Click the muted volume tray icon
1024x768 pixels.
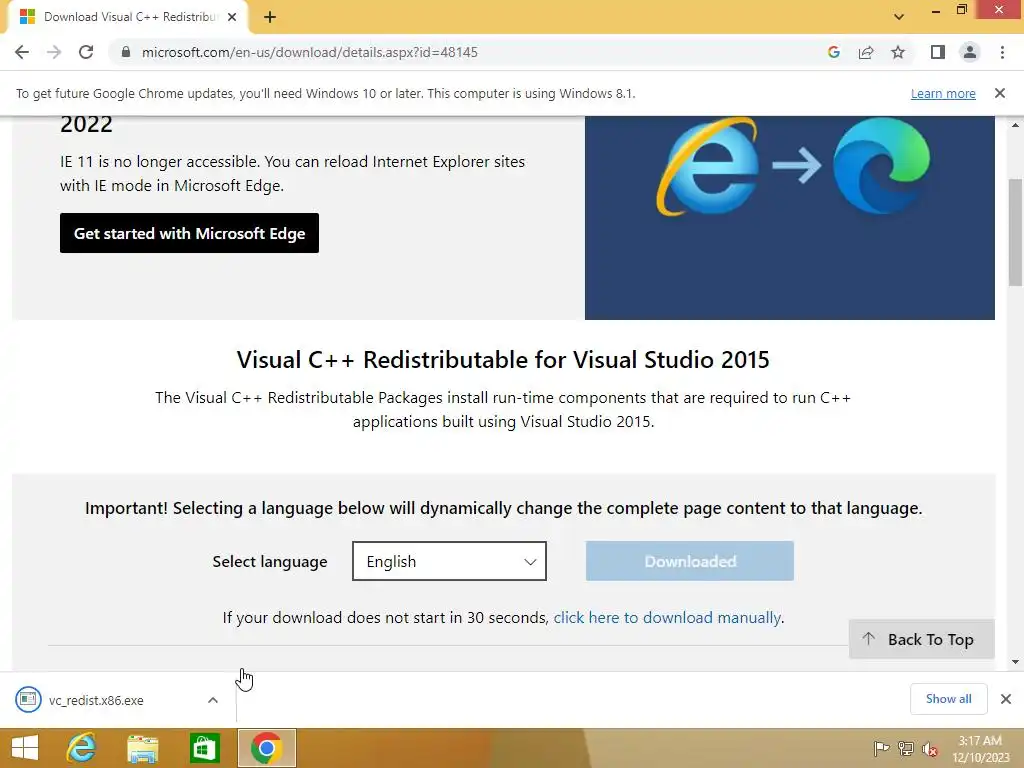[x=930, y=749]
